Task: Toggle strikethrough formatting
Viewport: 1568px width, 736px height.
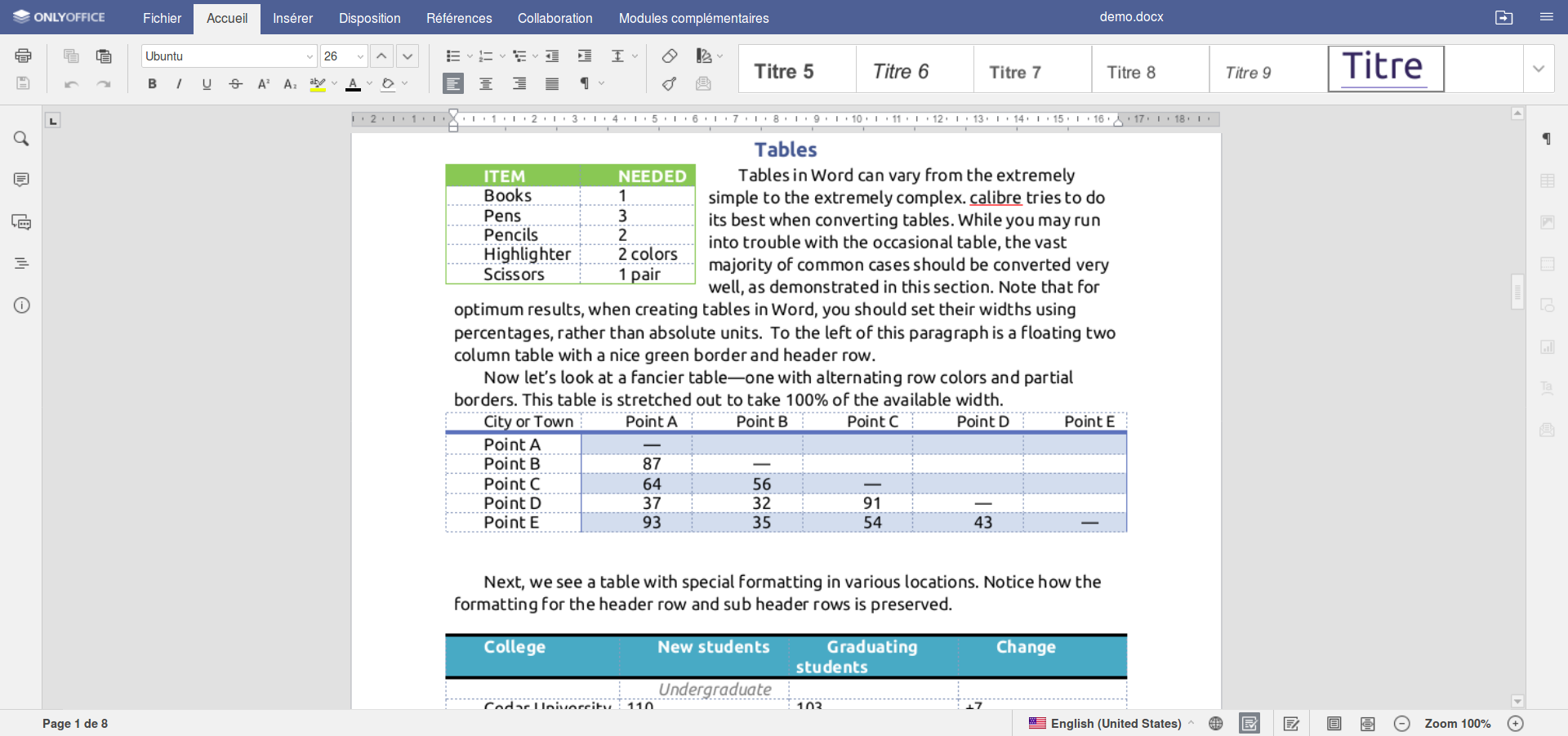Action: pos(235,83)
